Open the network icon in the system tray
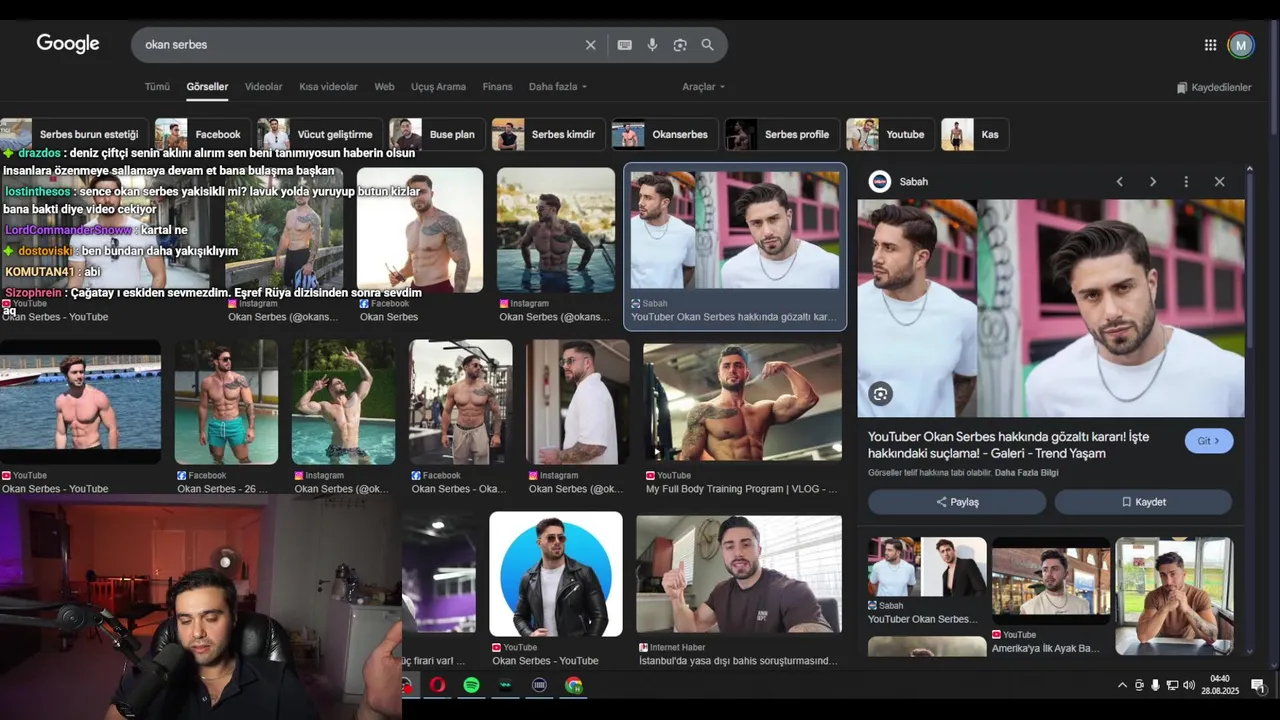 click(x=1172, y=685)
